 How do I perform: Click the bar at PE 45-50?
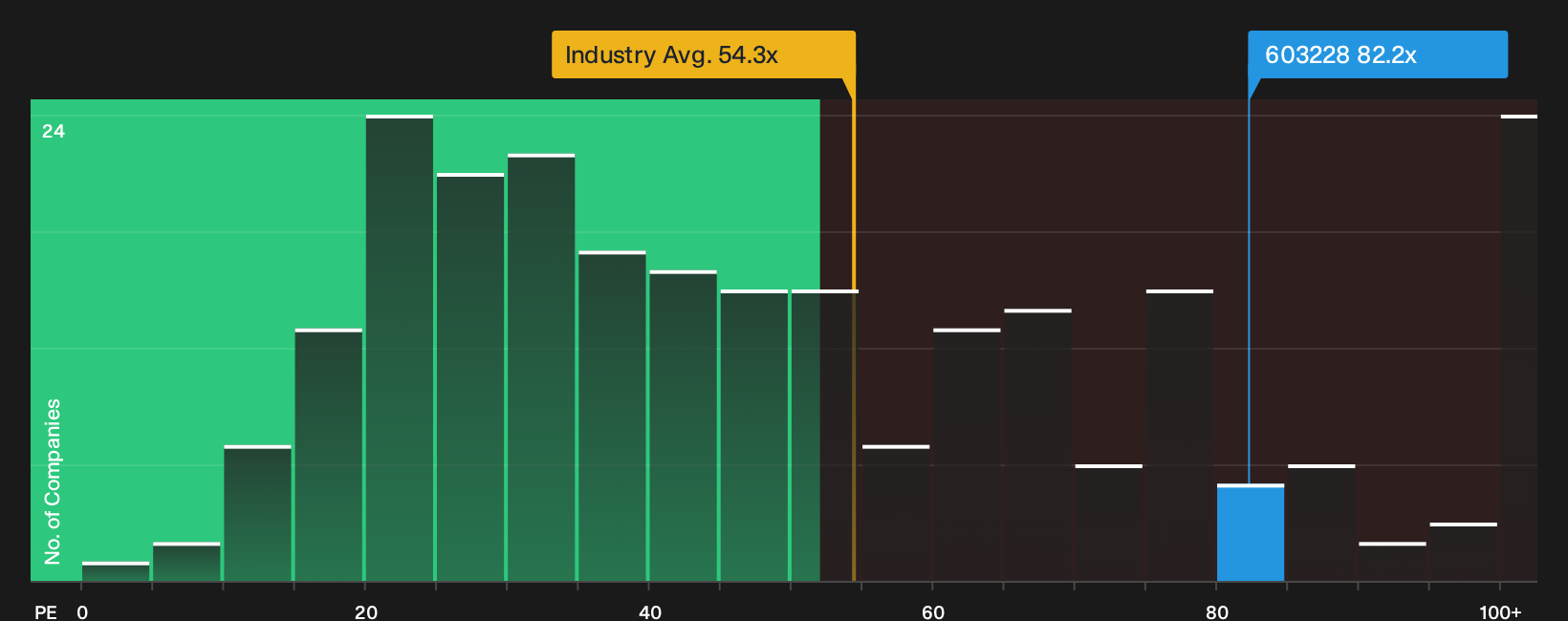pyautogui.click(x=754, y=436)
